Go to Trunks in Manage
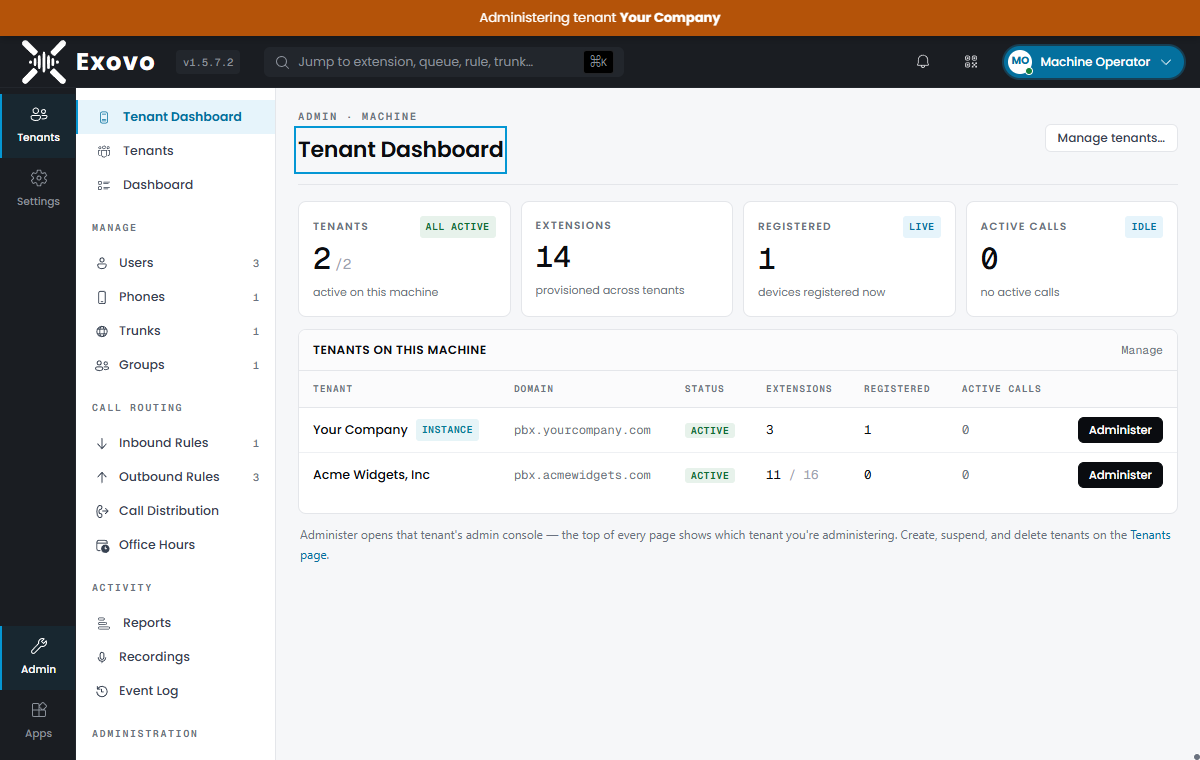 [x=175, y=331]
